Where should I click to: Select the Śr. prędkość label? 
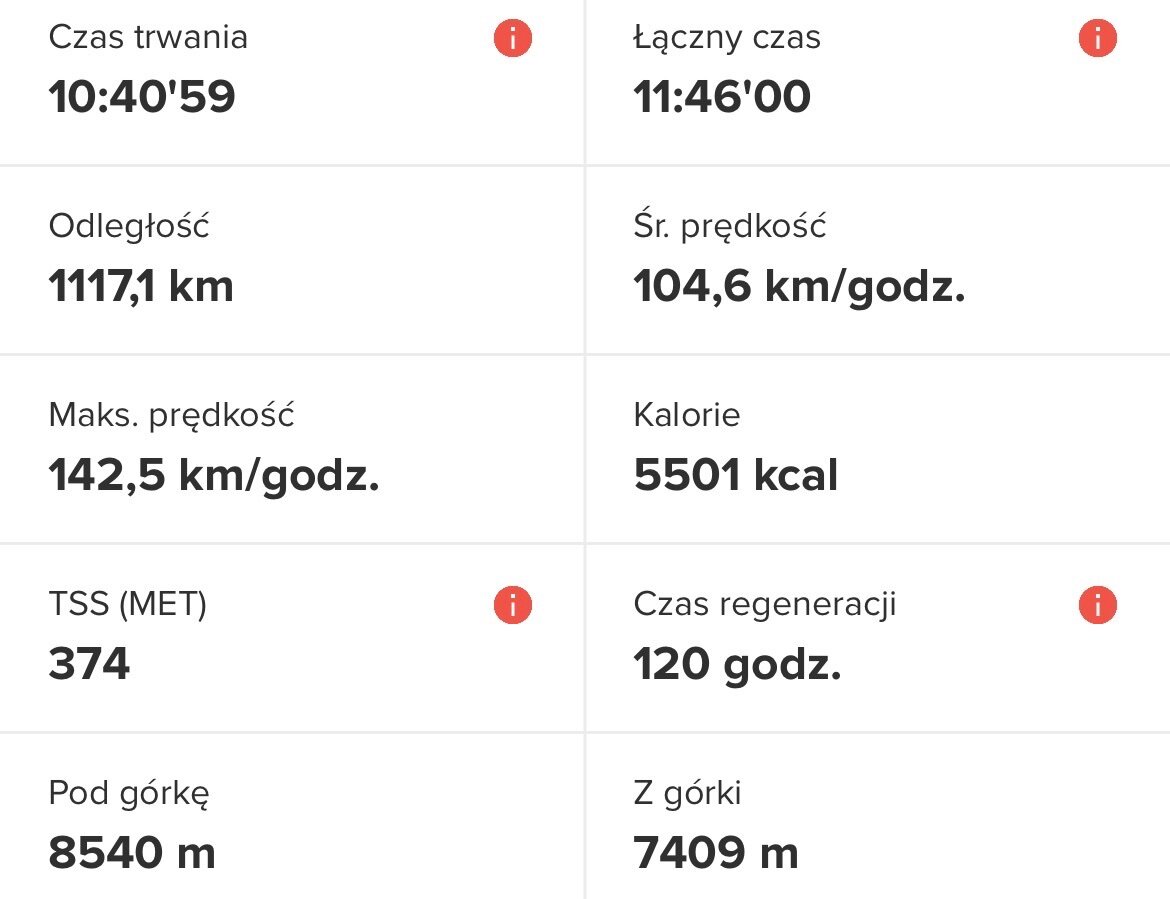pos(730,226)
